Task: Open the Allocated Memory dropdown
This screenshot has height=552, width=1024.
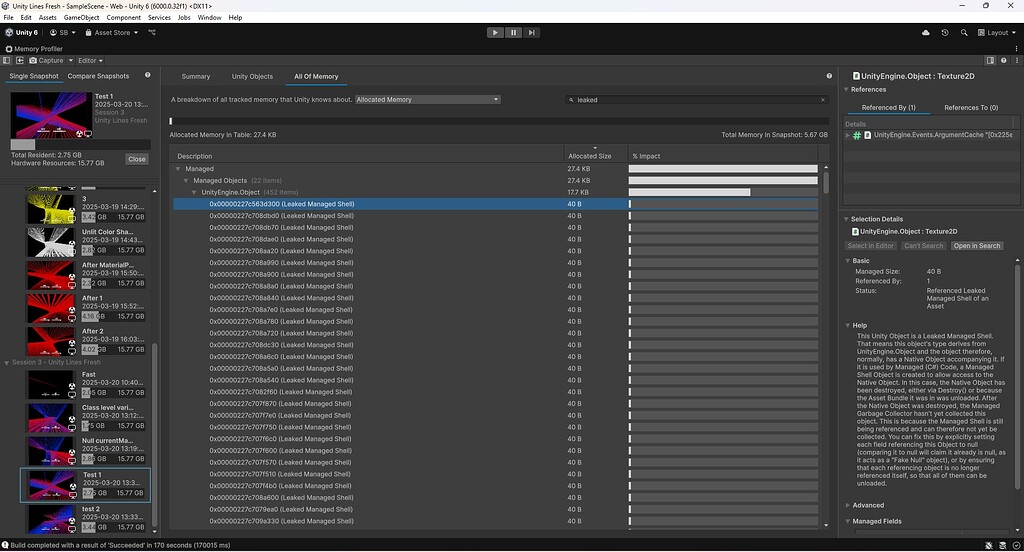Action: click(x=428, y=99)
